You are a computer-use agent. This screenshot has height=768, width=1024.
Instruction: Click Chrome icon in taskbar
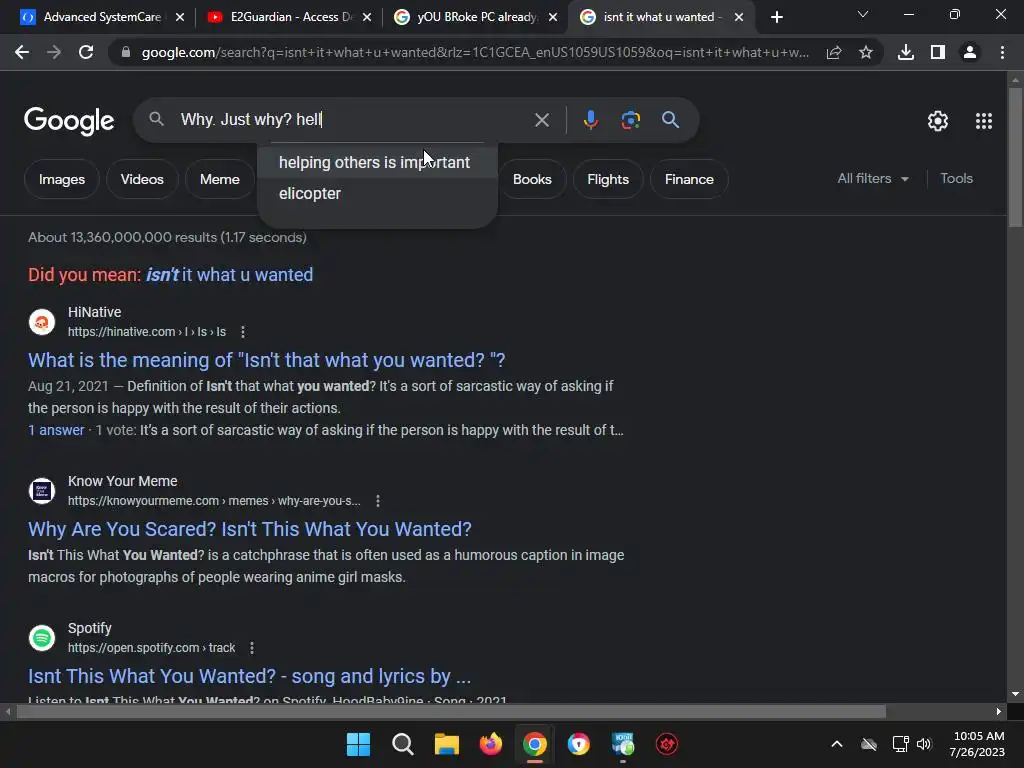point(535,744)
